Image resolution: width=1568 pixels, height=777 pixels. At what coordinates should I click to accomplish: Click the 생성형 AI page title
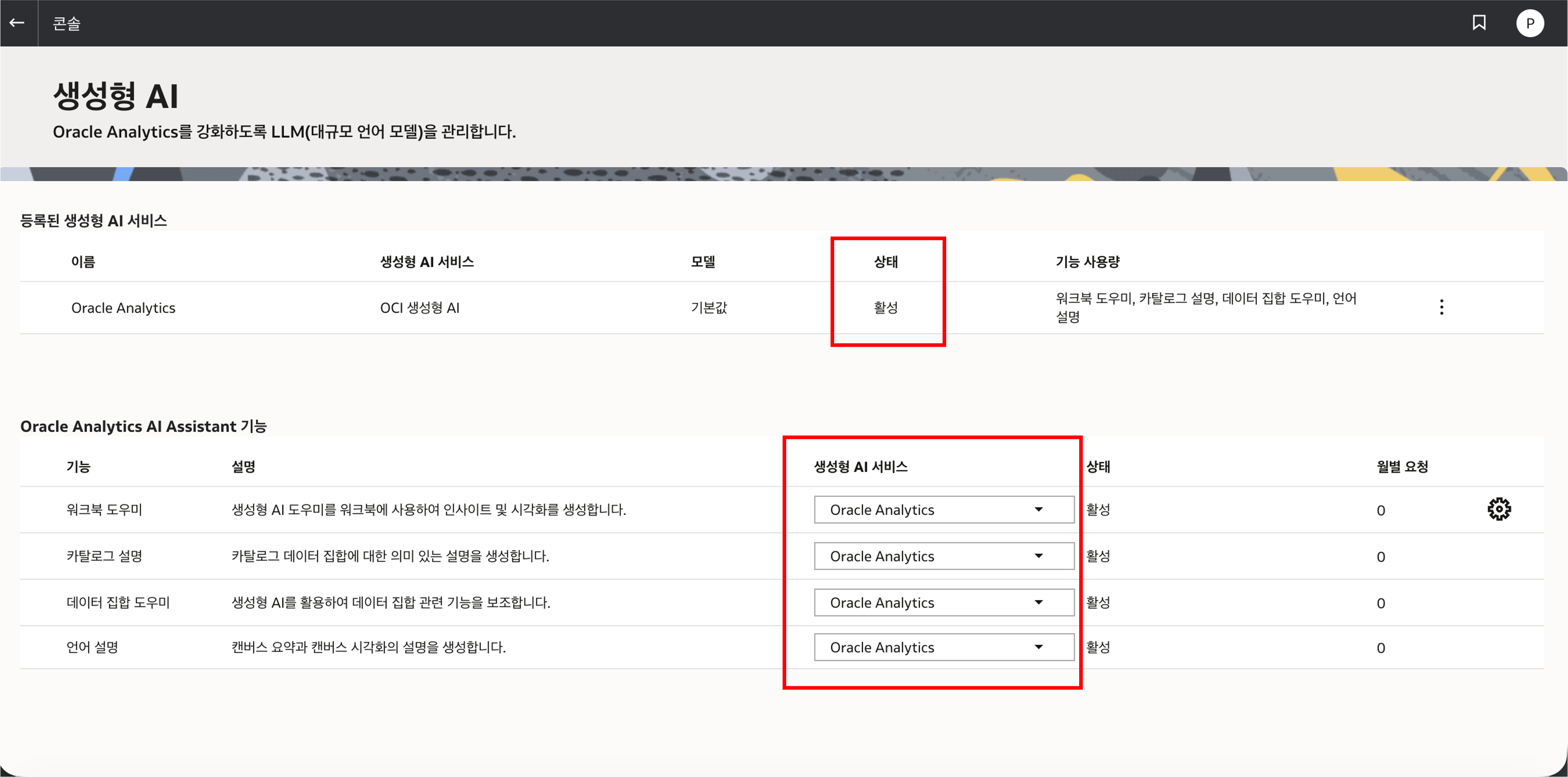click(116, 96)
